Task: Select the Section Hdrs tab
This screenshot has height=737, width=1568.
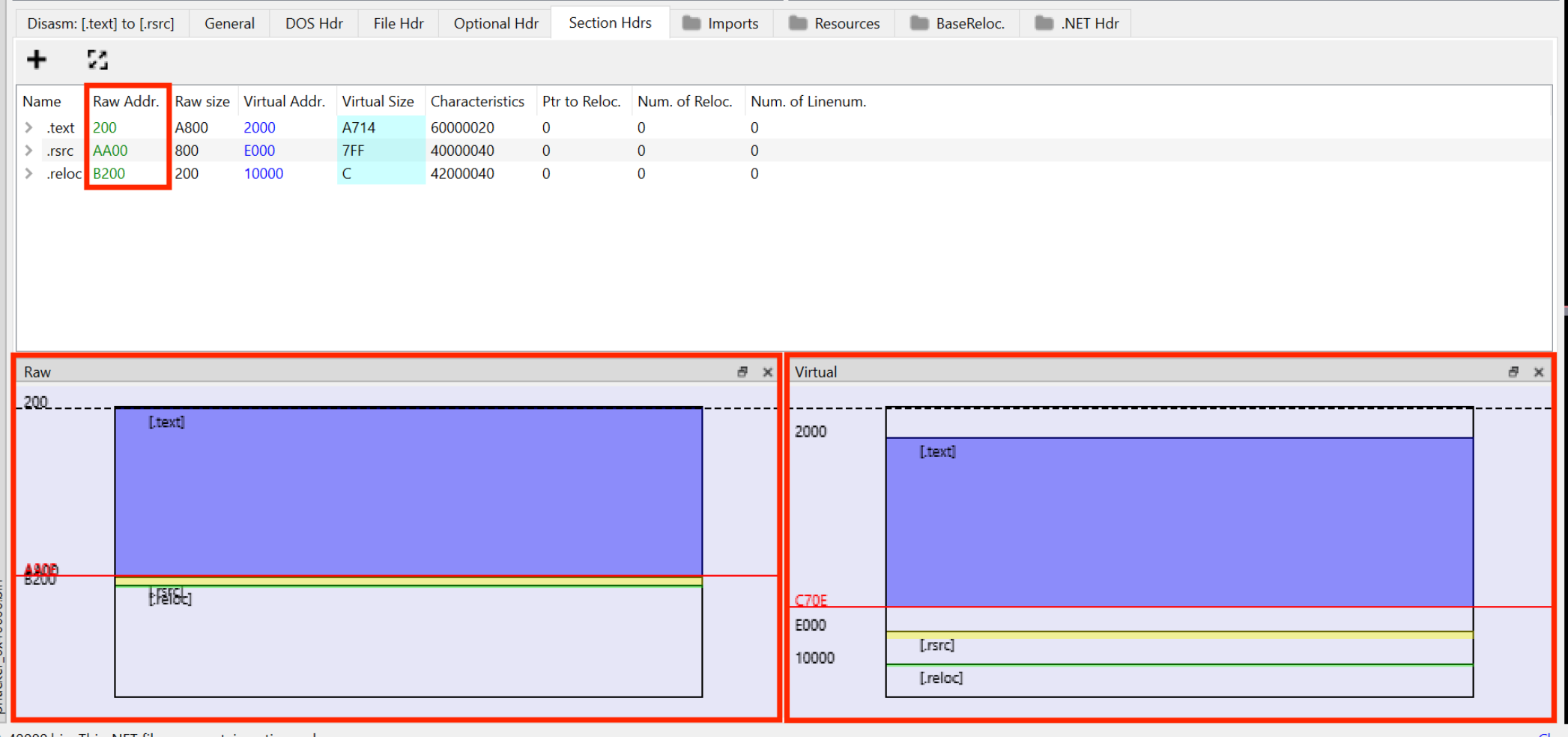Action: point(610,22)
